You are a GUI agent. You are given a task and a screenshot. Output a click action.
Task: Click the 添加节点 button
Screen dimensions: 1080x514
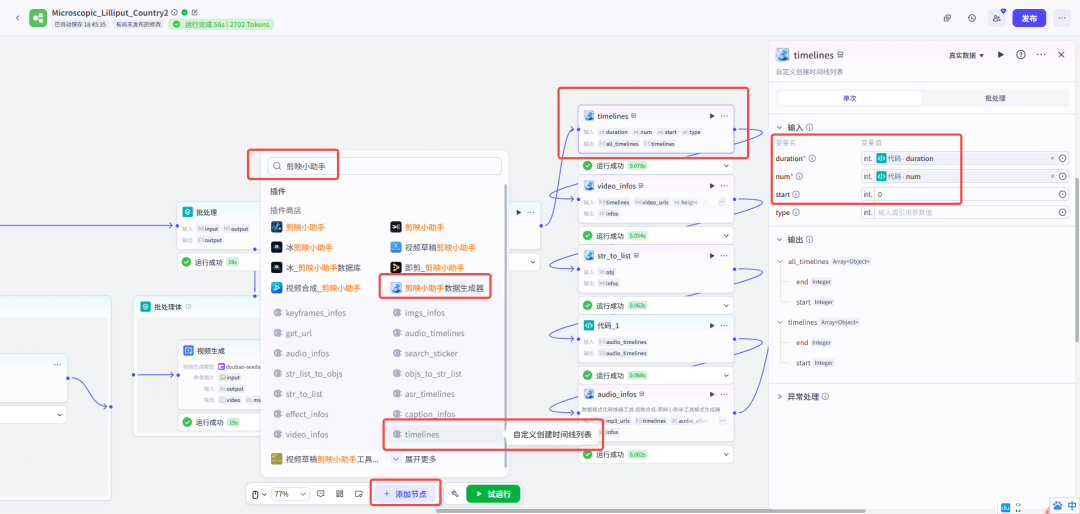pyautogui.click(x=405, y=494)
